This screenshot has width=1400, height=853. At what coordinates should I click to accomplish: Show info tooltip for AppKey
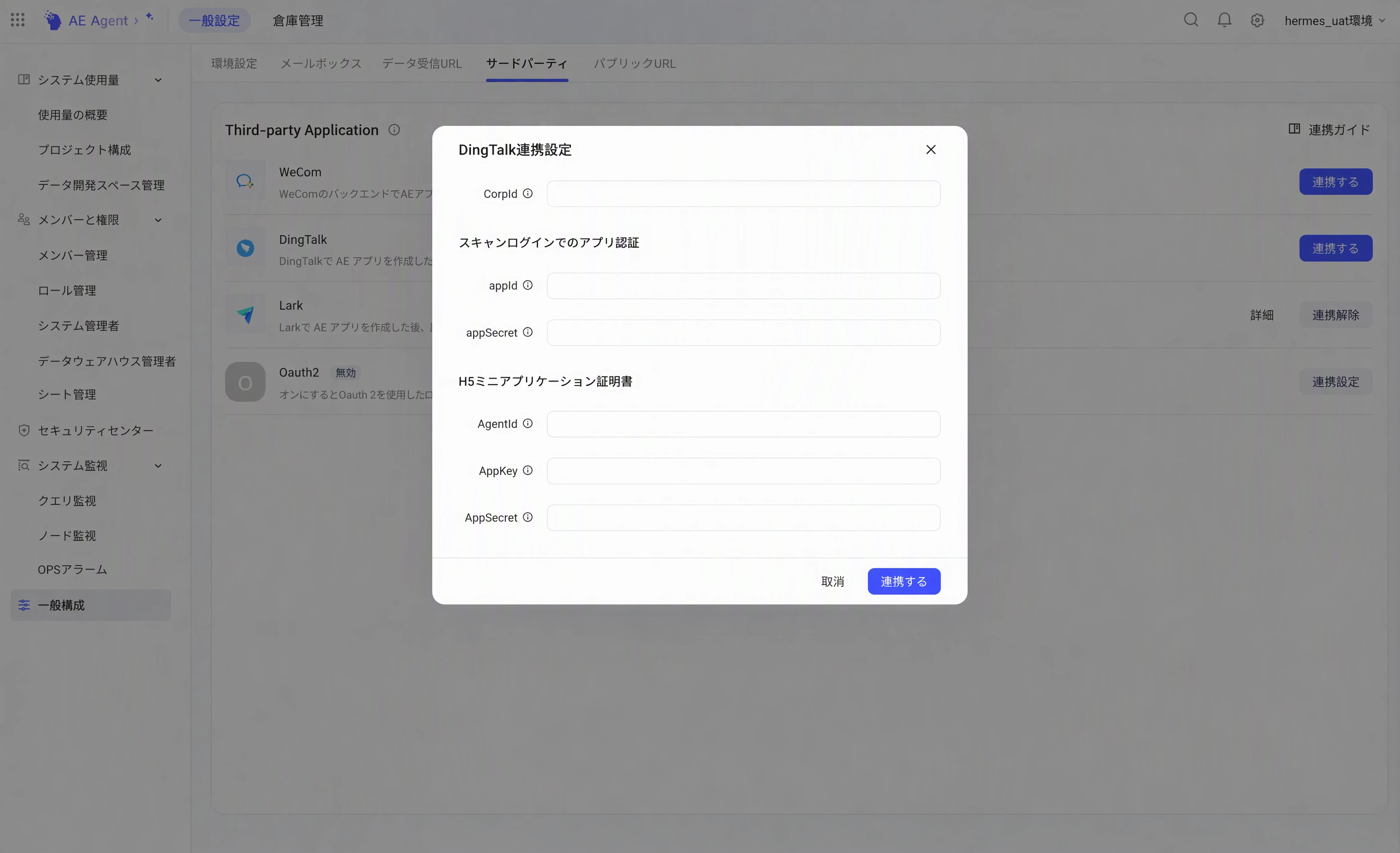click(x=528, y=470)
